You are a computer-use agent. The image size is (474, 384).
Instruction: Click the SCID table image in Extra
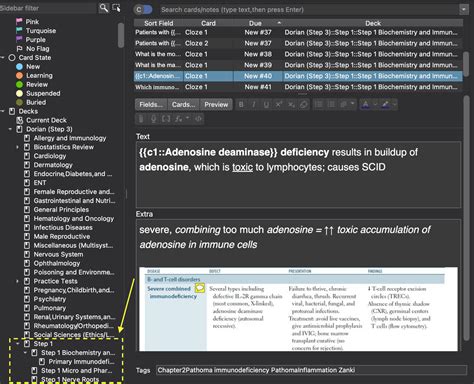(298, 309)
